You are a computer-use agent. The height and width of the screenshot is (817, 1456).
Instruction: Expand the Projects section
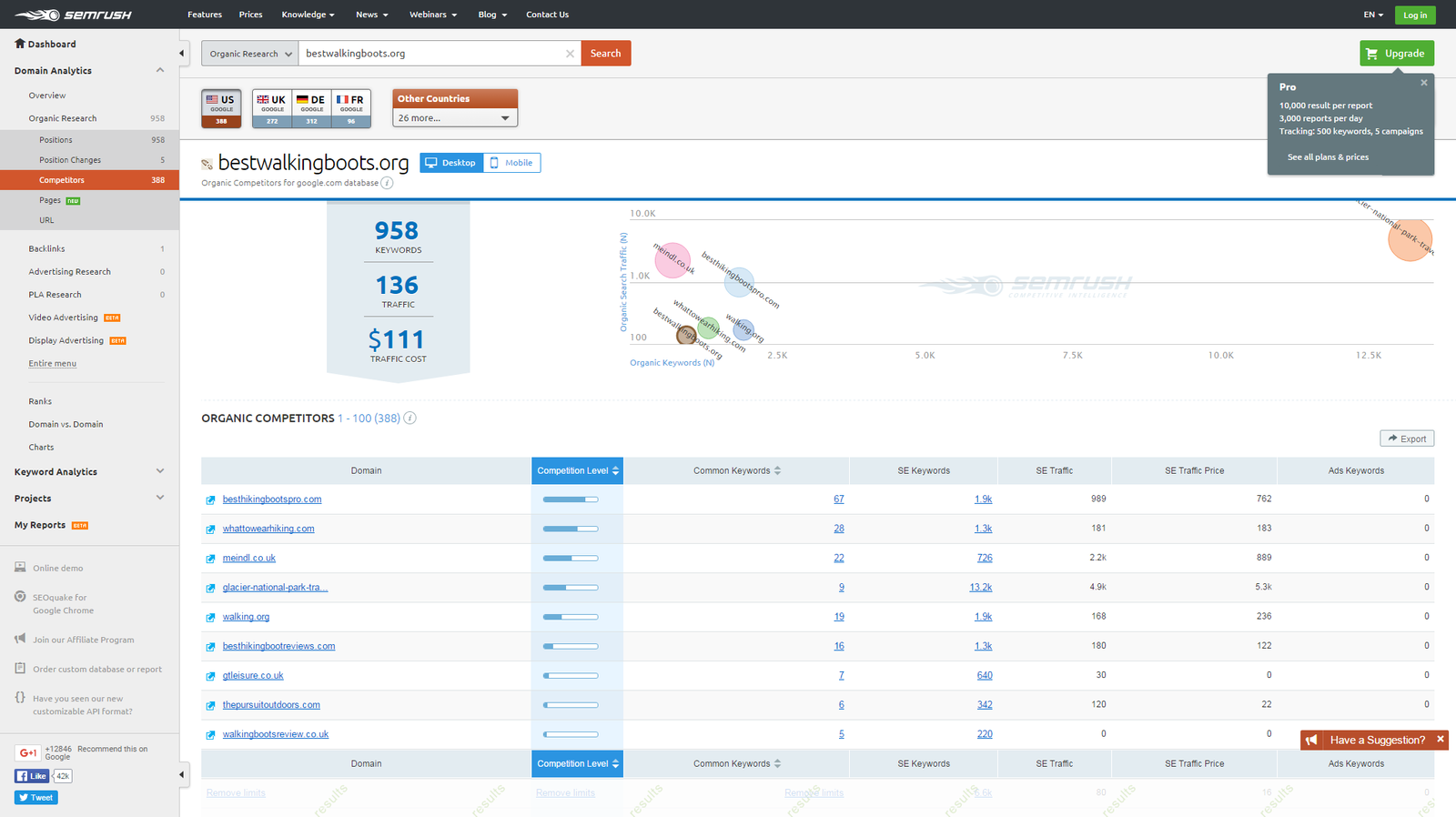(x=160, y=498)
